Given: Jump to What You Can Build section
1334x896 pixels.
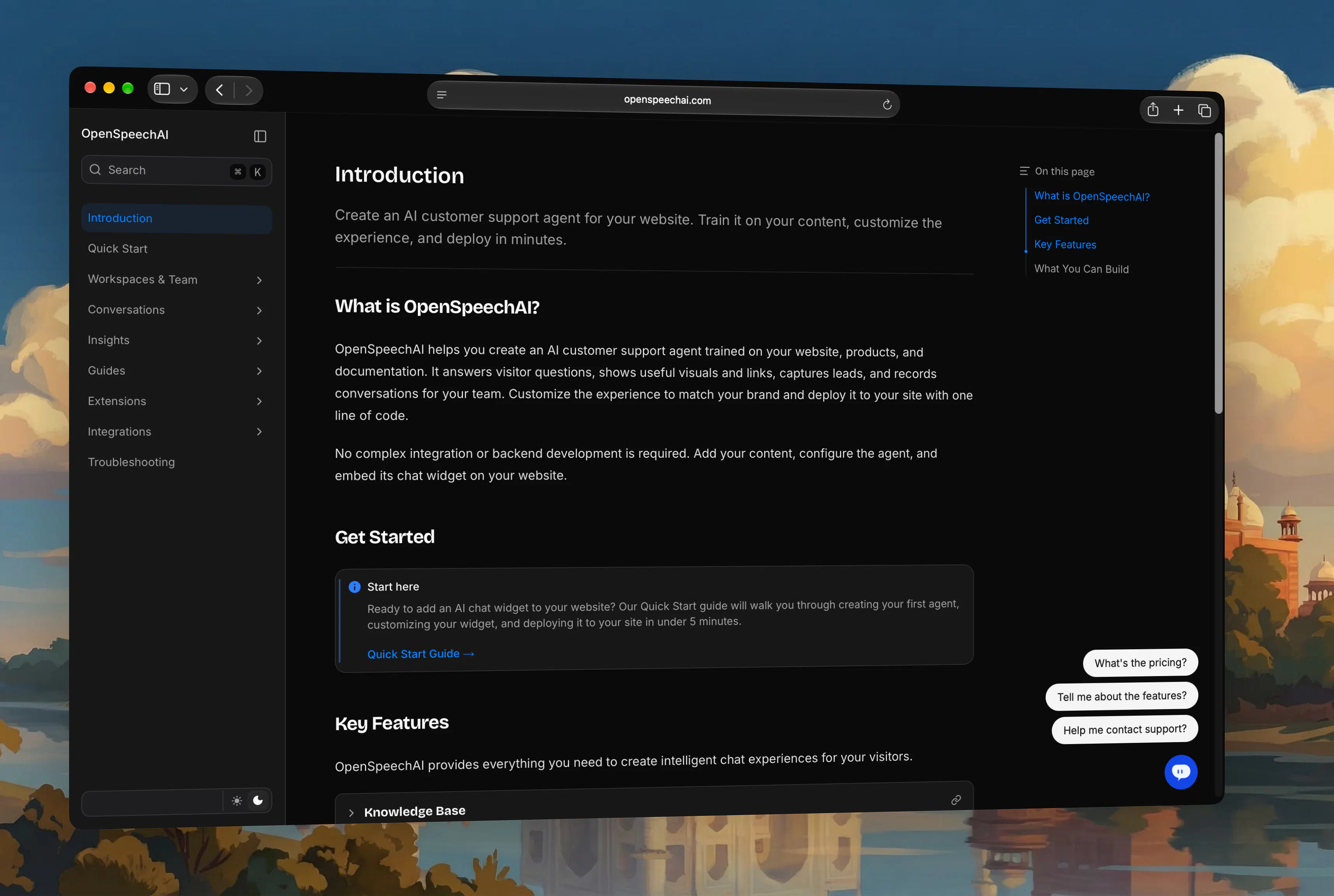Looking at the screenshot, I should (1081, 268).
